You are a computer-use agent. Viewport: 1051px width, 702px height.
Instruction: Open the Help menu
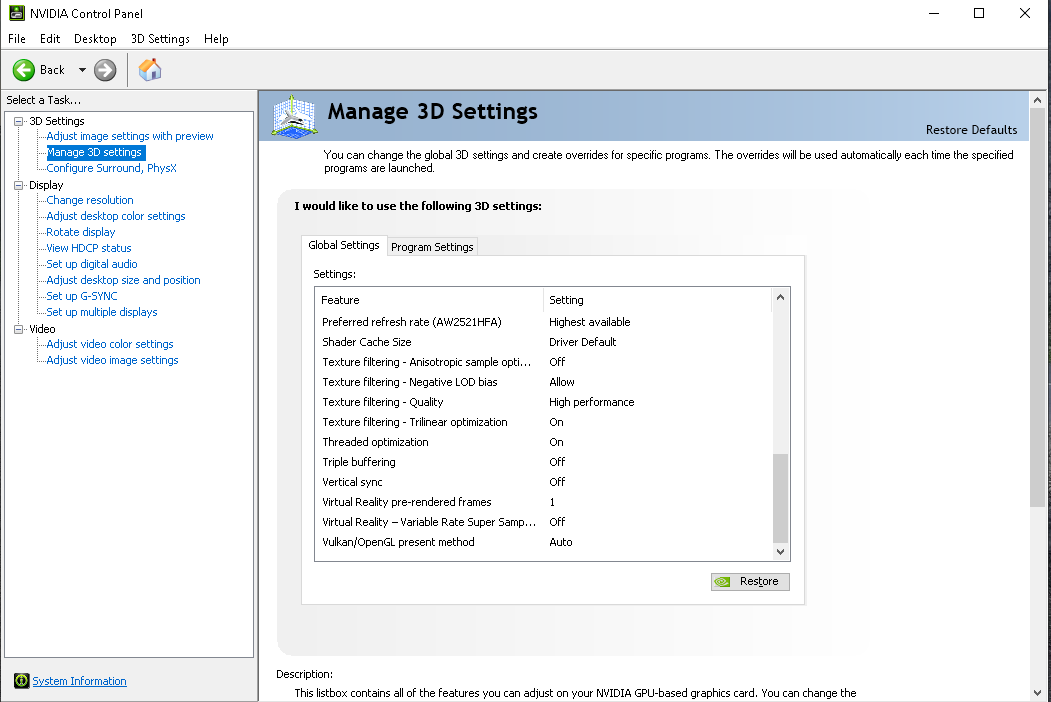coord(216,39)
